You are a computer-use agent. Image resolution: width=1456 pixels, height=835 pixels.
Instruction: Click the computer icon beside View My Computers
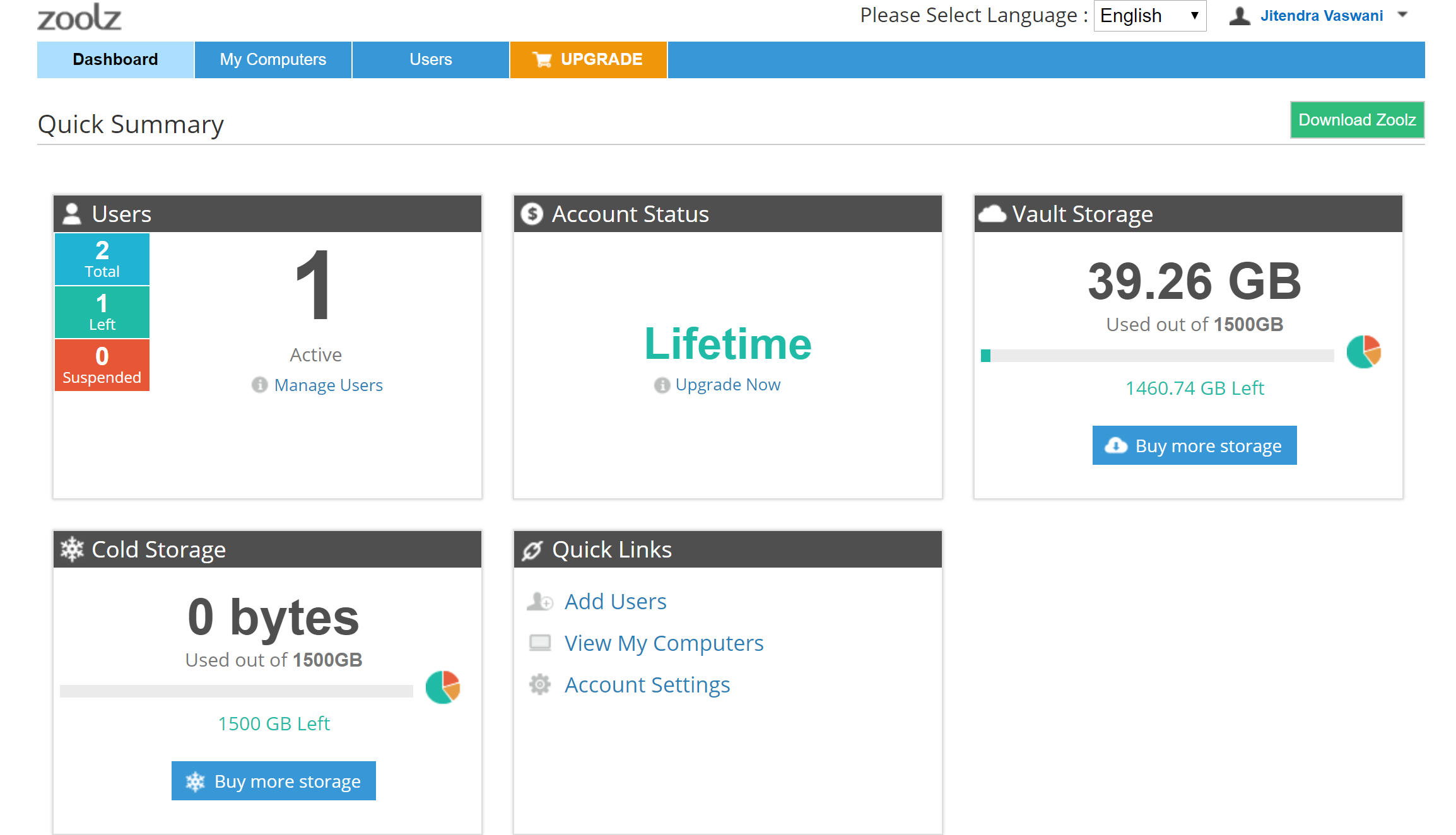point(540,643)
